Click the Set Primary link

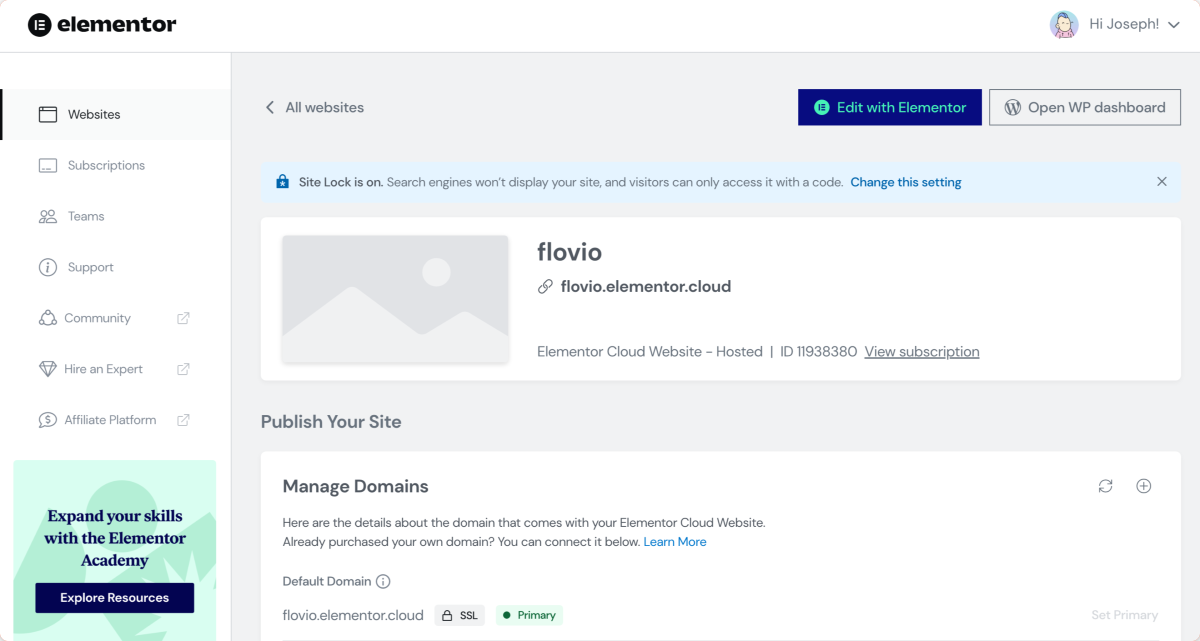tap(1124, 615)
